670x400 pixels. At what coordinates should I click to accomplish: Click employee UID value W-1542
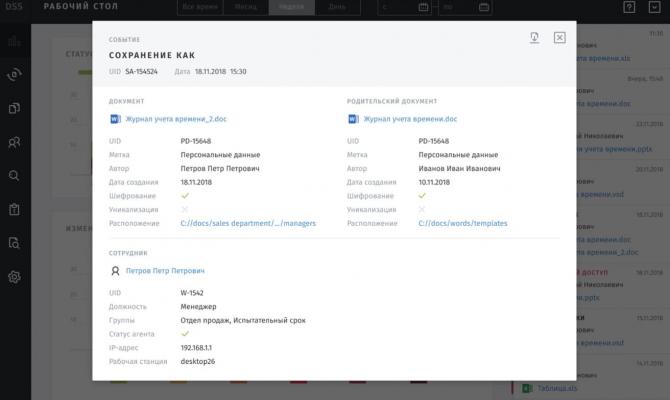pos(192,293)
